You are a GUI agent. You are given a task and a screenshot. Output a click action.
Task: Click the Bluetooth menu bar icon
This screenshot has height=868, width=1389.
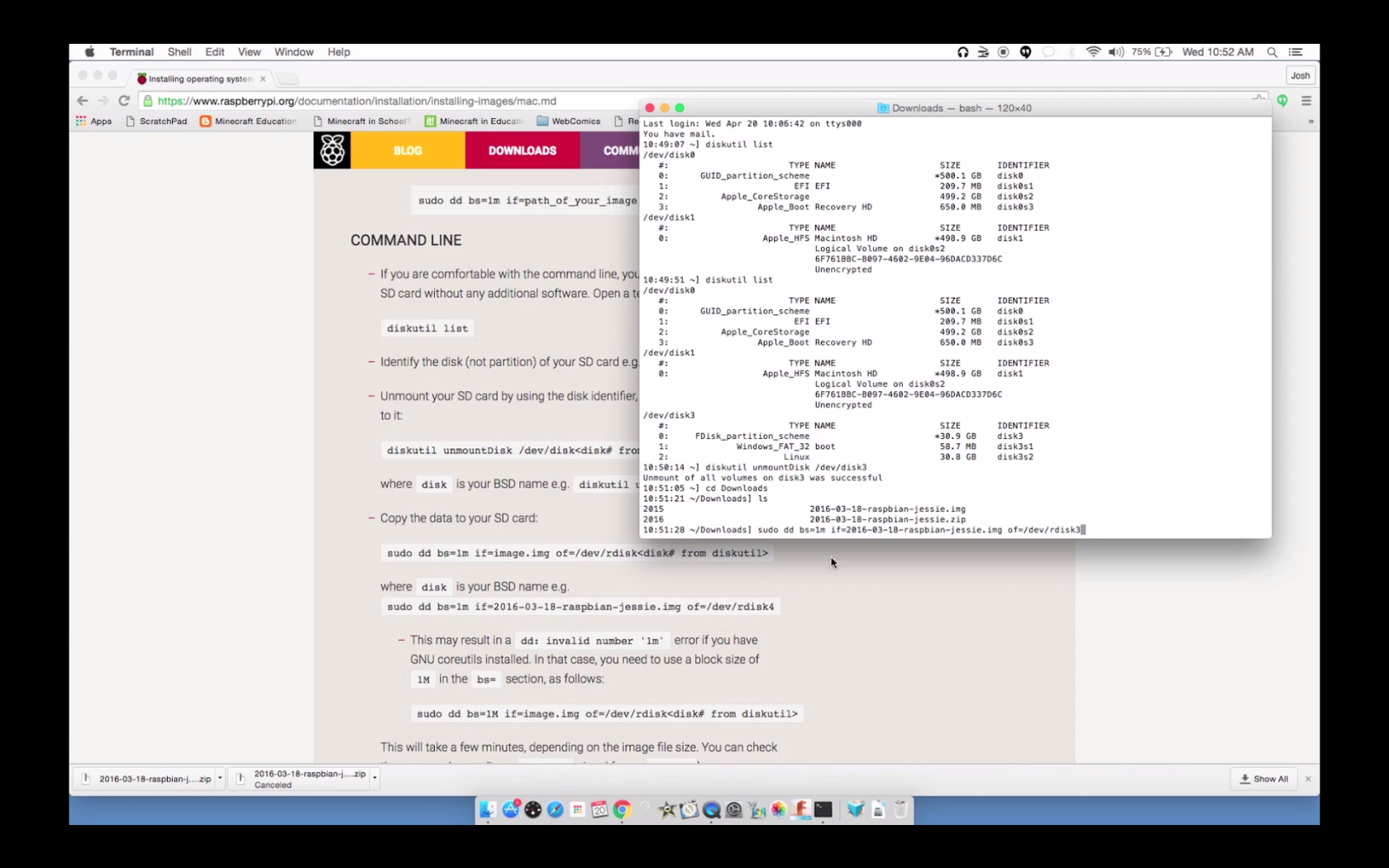point(1071,52)
